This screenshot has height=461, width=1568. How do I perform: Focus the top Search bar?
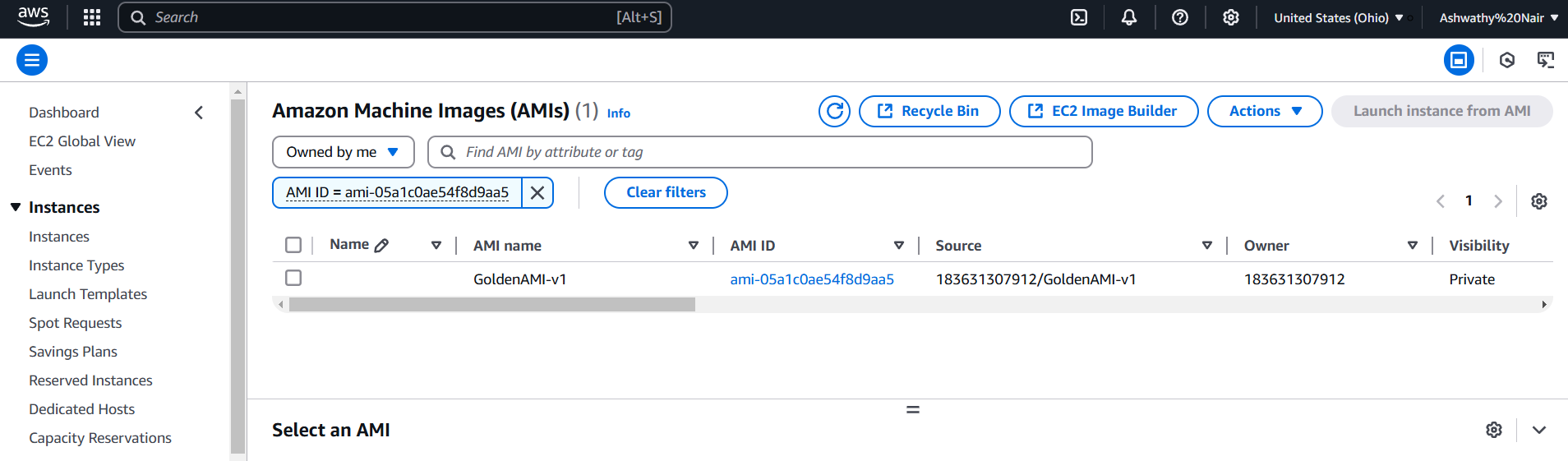pos(394,17)
